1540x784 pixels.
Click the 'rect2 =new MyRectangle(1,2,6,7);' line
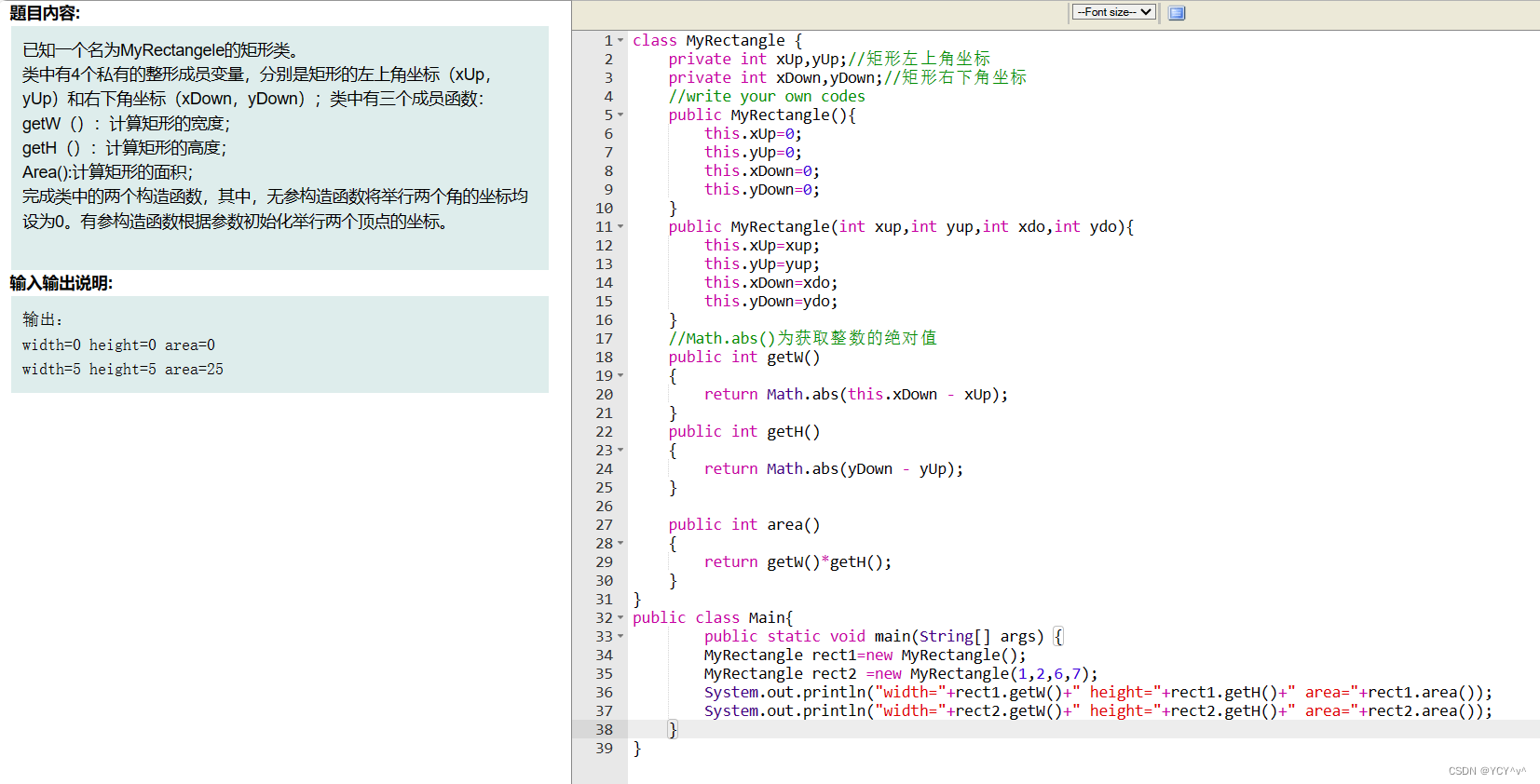point(901,673)
